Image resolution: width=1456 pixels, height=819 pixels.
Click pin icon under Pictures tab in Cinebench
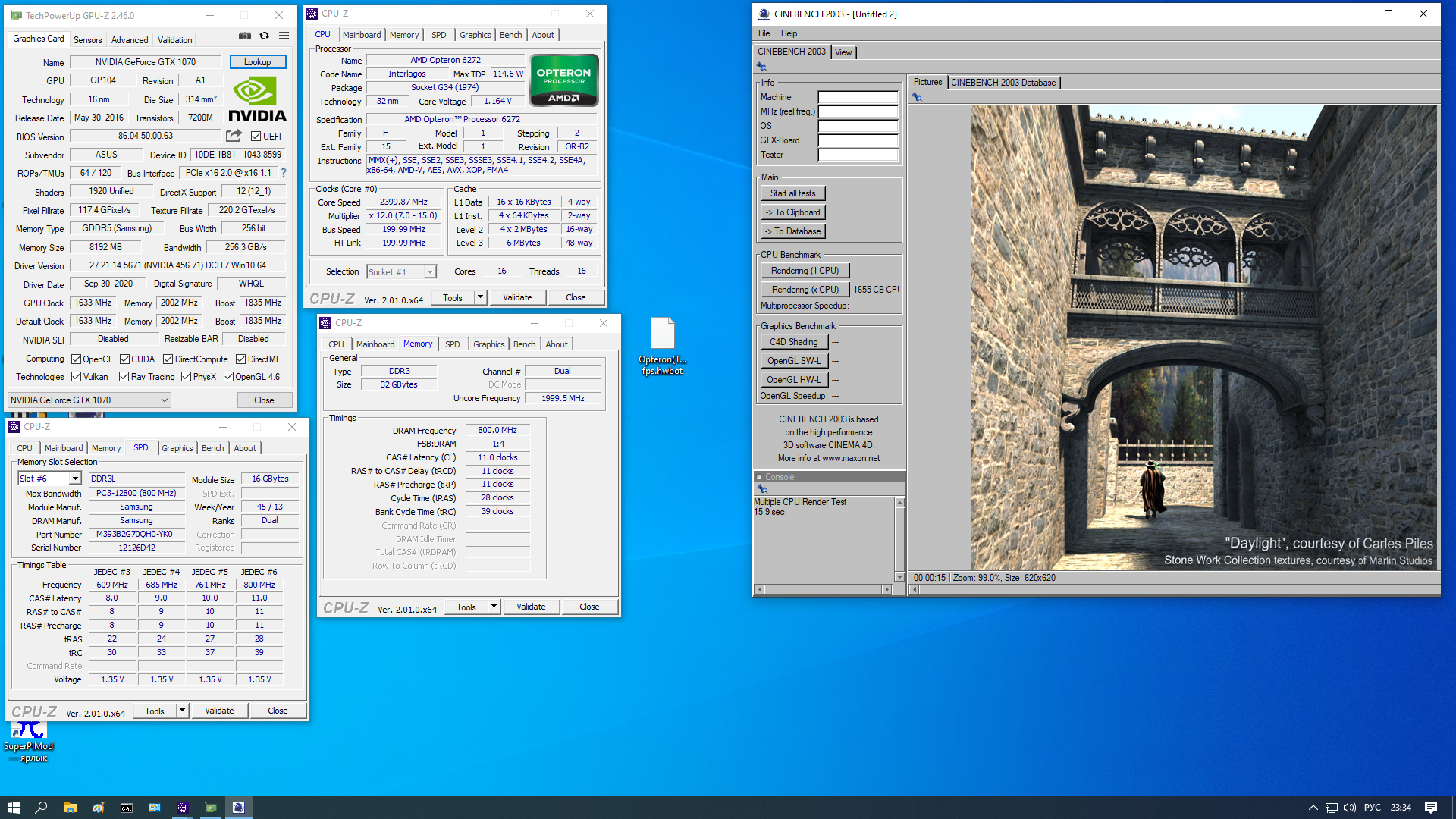(917, 97)
